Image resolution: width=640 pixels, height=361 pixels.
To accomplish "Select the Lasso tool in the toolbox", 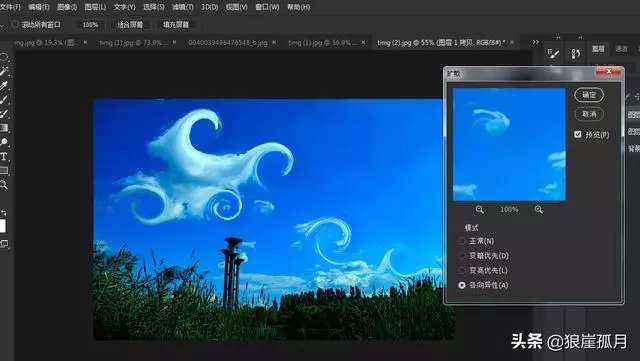I will pyautogui.click(x=4, y=58).
